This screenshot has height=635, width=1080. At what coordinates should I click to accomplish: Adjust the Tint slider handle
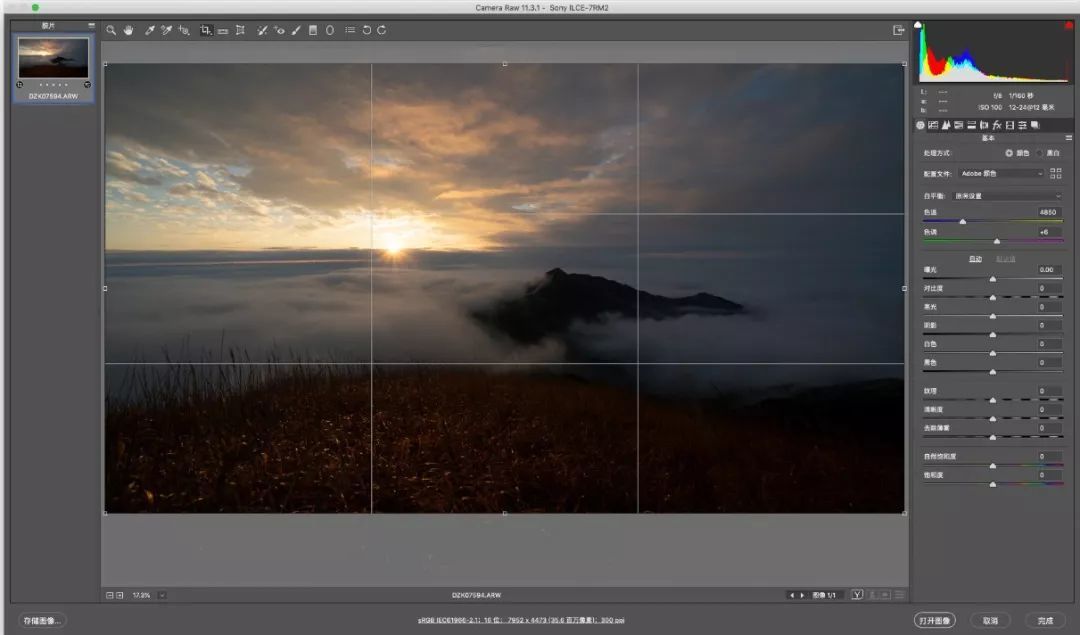pyautogui.click(x=997, y=241)
